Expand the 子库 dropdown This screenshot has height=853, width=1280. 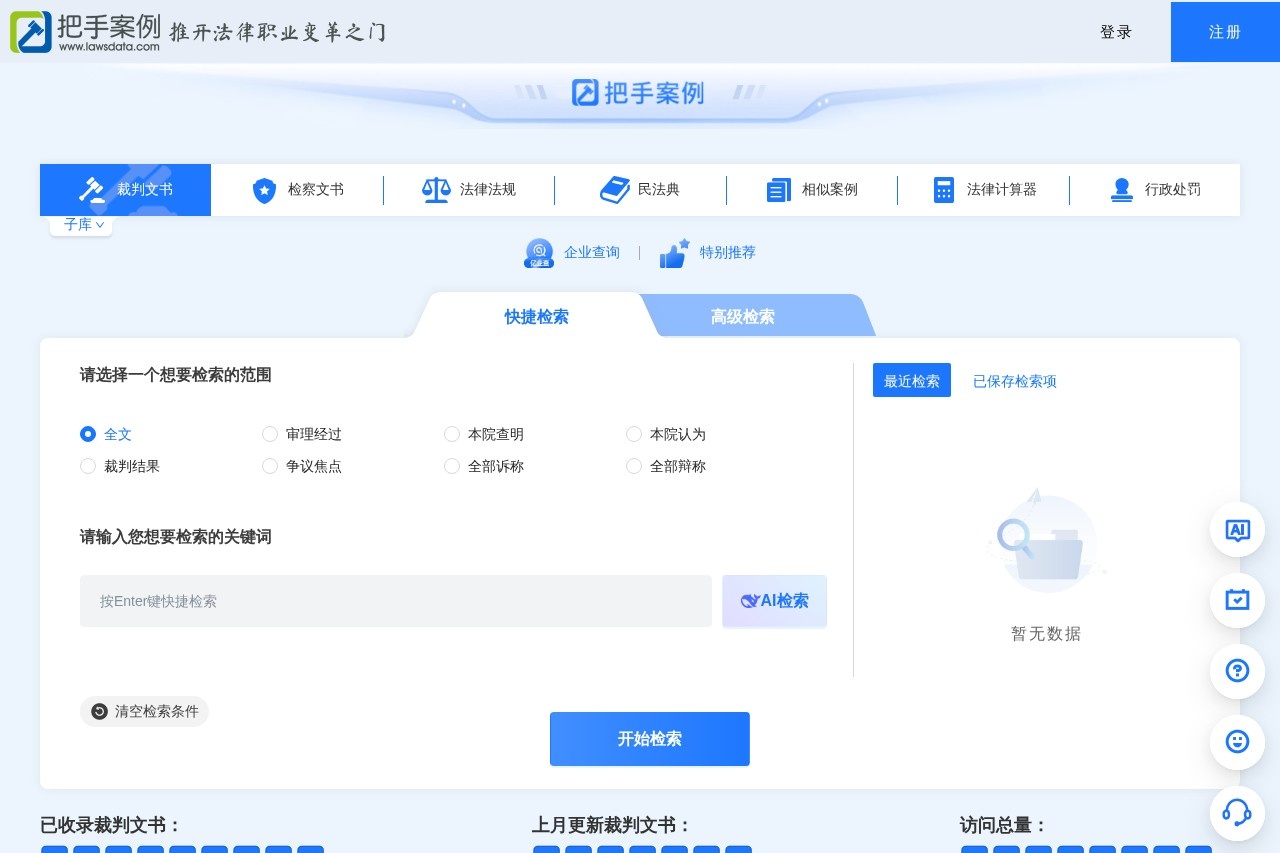(x=80, y=224)
